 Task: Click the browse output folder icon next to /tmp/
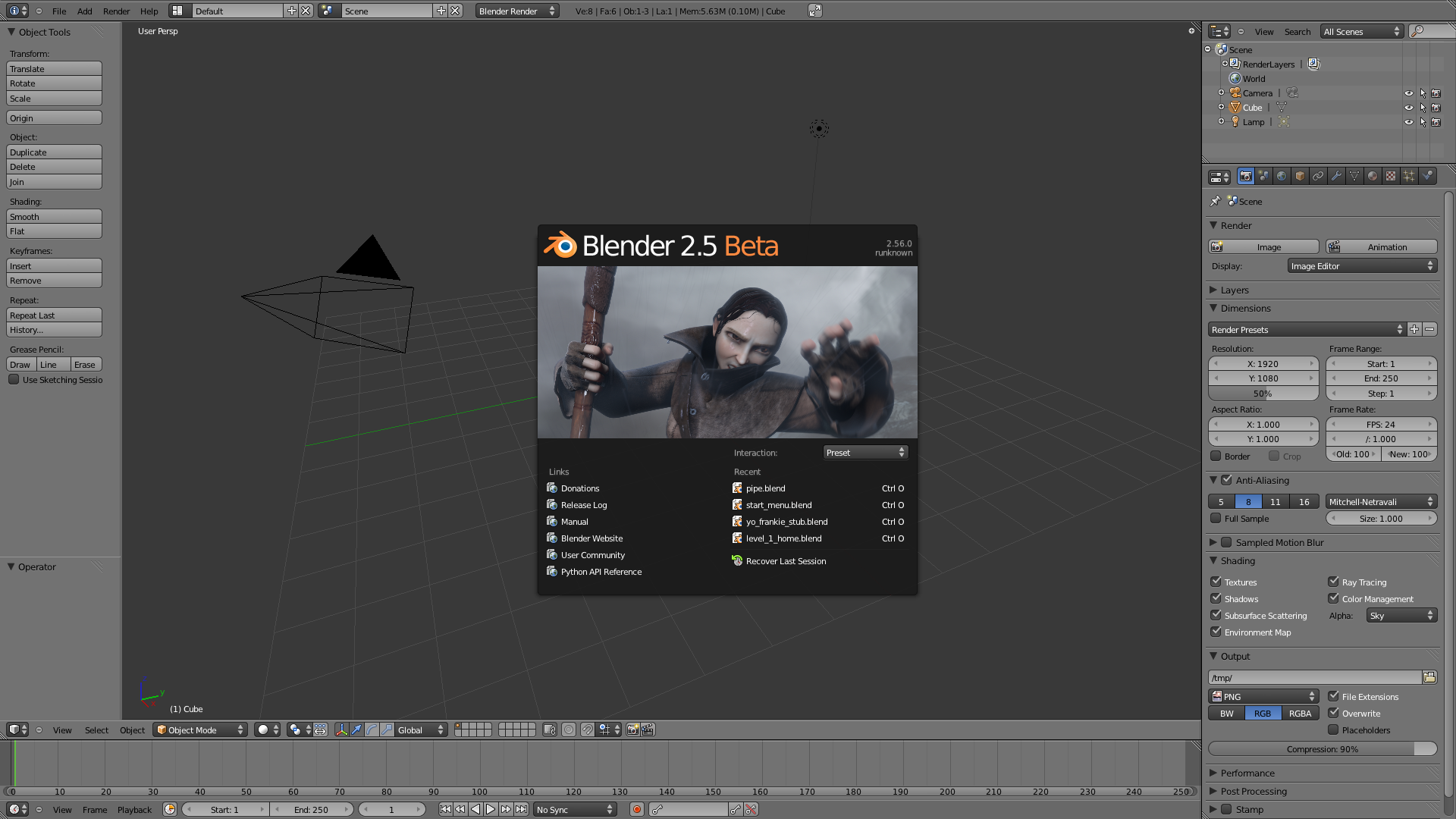coord(1429,677)
